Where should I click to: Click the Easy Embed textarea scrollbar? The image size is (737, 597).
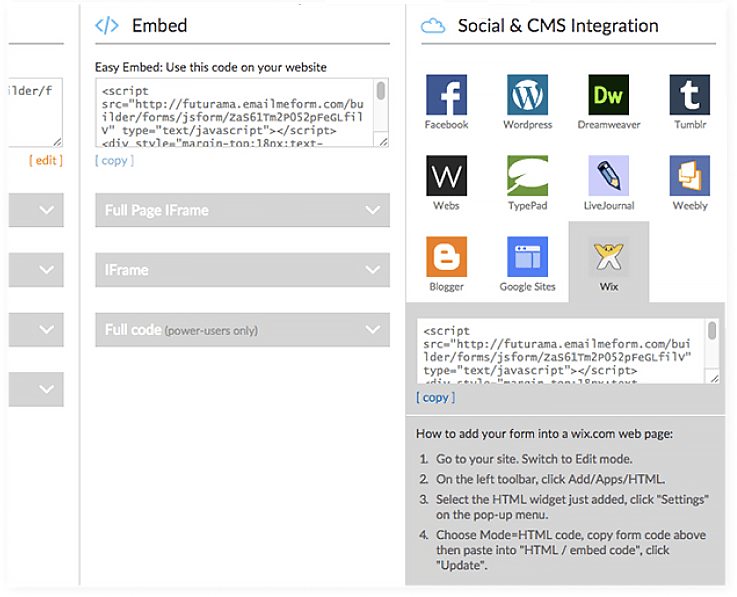[x=381, y=91]
